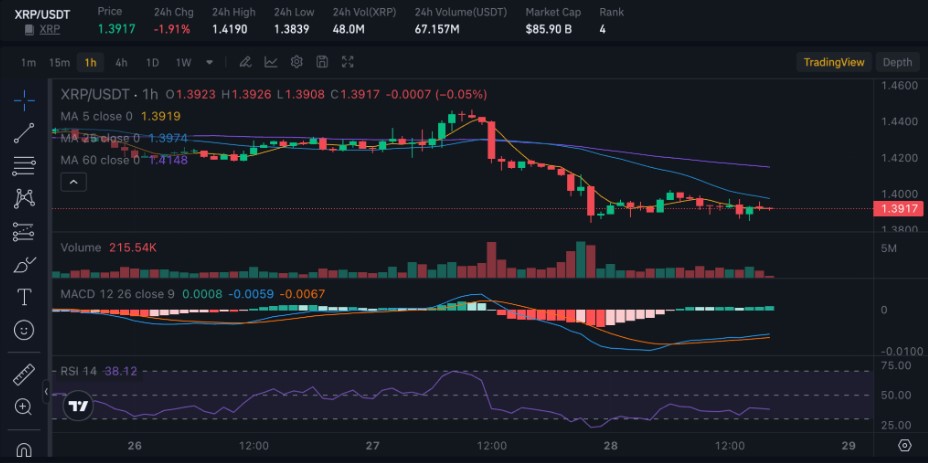Enter fullscreen chart mode
928x463 pixels.
tap(348, 62)
